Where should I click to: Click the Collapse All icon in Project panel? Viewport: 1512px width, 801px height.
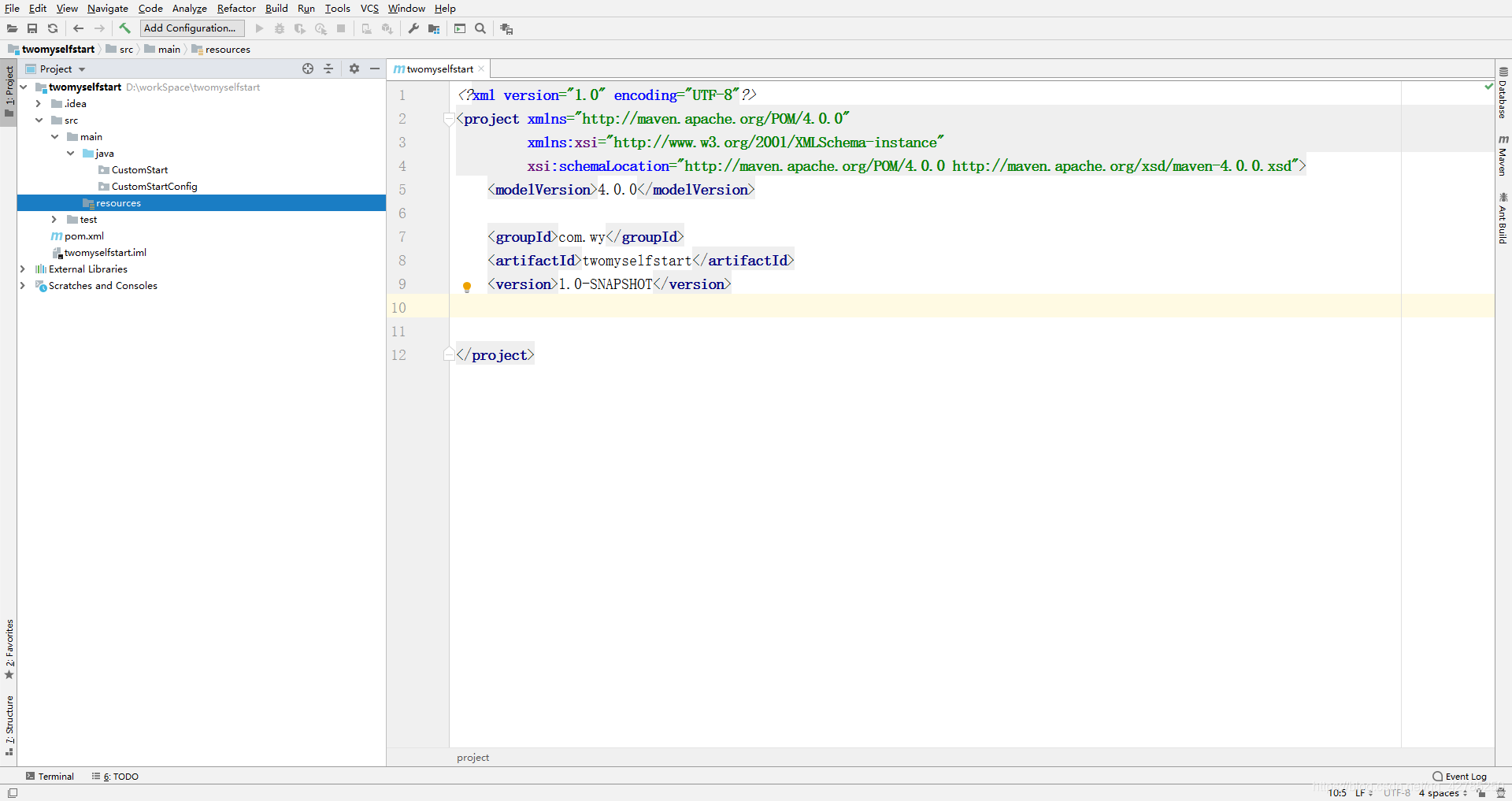(328, 69)
